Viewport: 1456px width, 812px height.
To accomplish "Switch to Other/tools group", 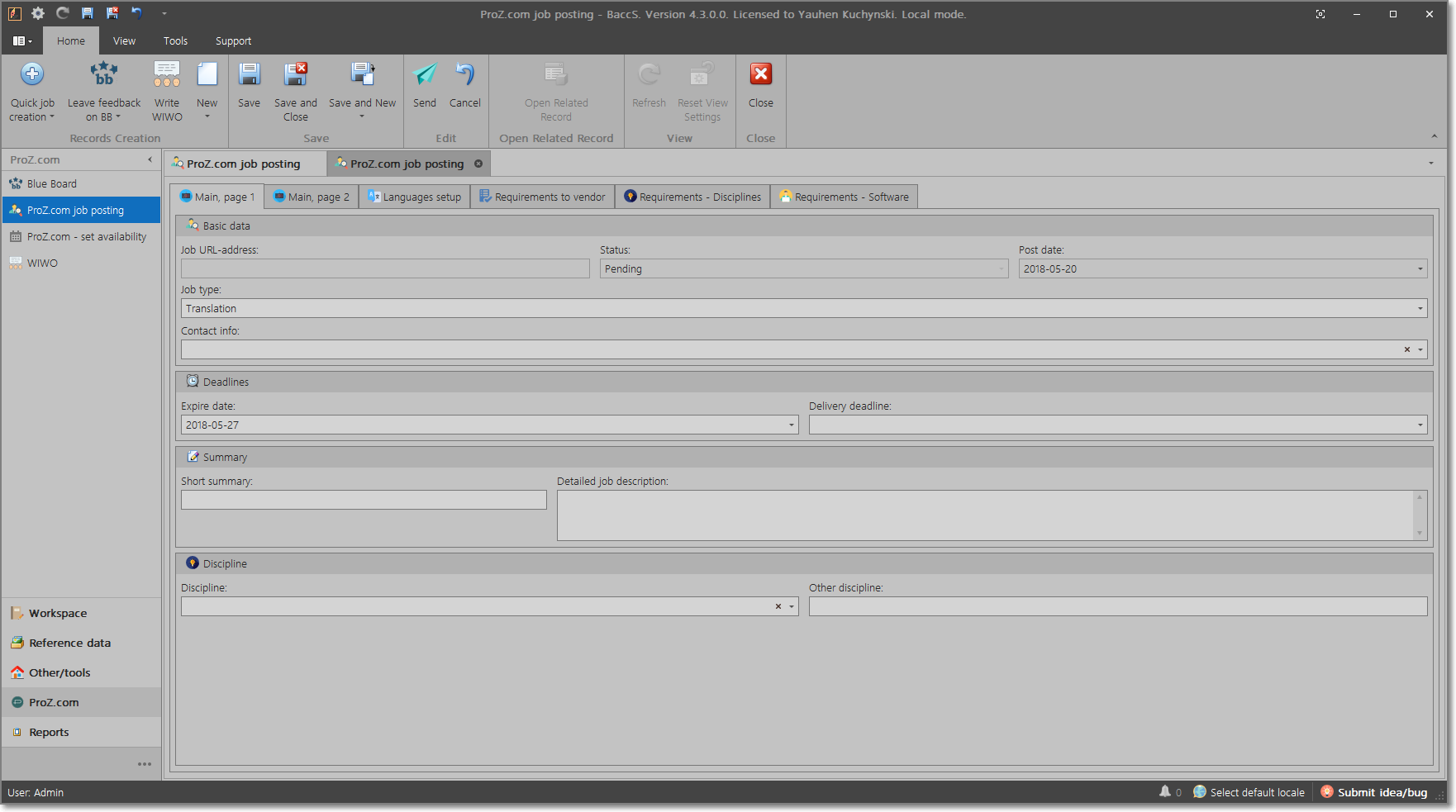I will [81, 672].
